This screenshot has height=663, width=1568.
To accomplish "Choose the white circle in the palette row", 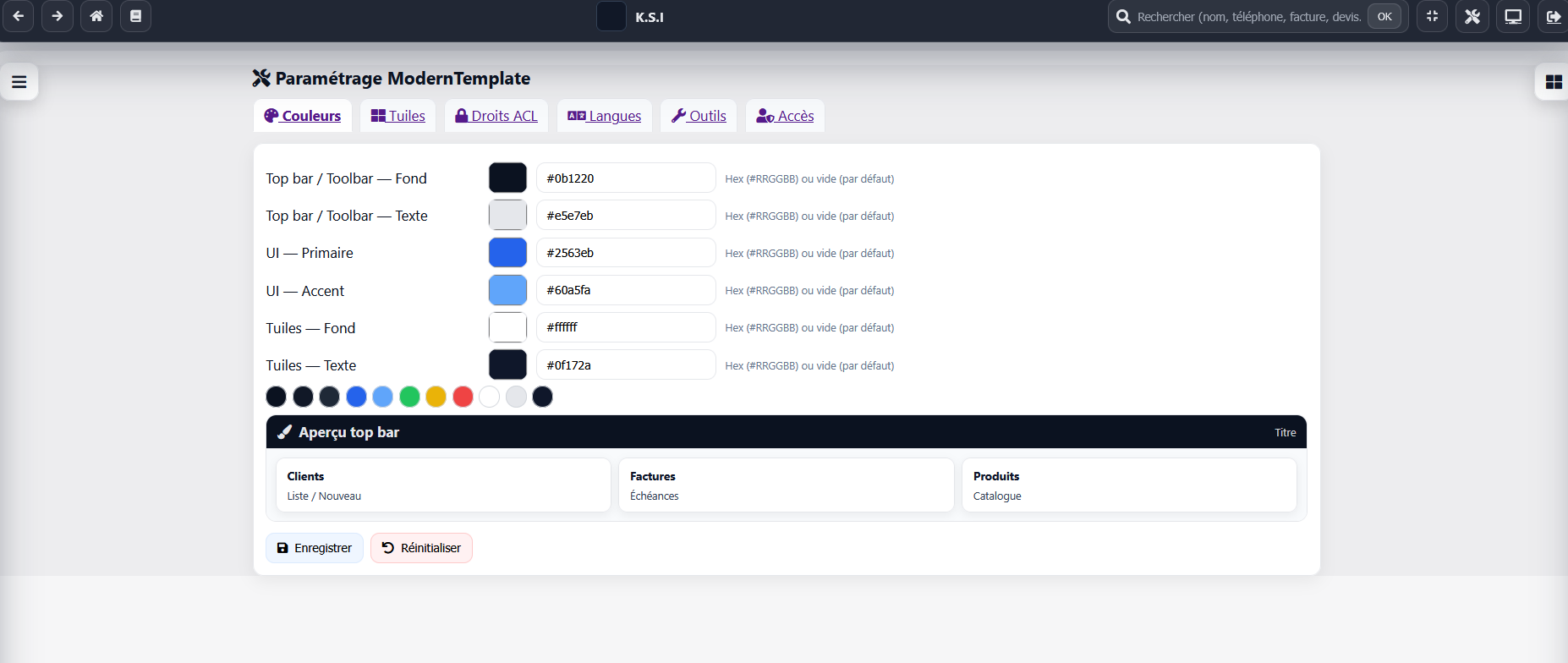I will pyautogui.click(x=489, y=397).
